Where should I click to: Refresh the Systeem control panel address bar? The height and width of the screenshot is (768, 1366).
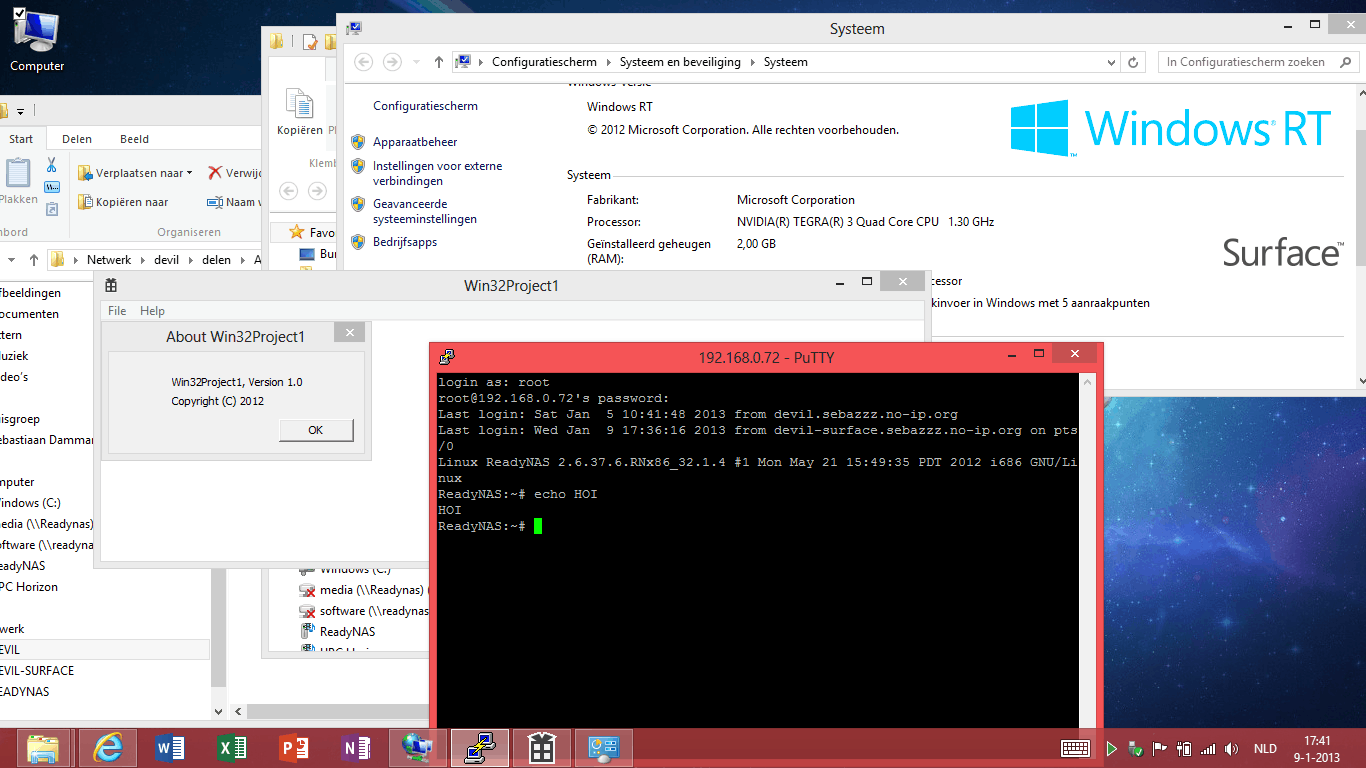[1133, 62]
